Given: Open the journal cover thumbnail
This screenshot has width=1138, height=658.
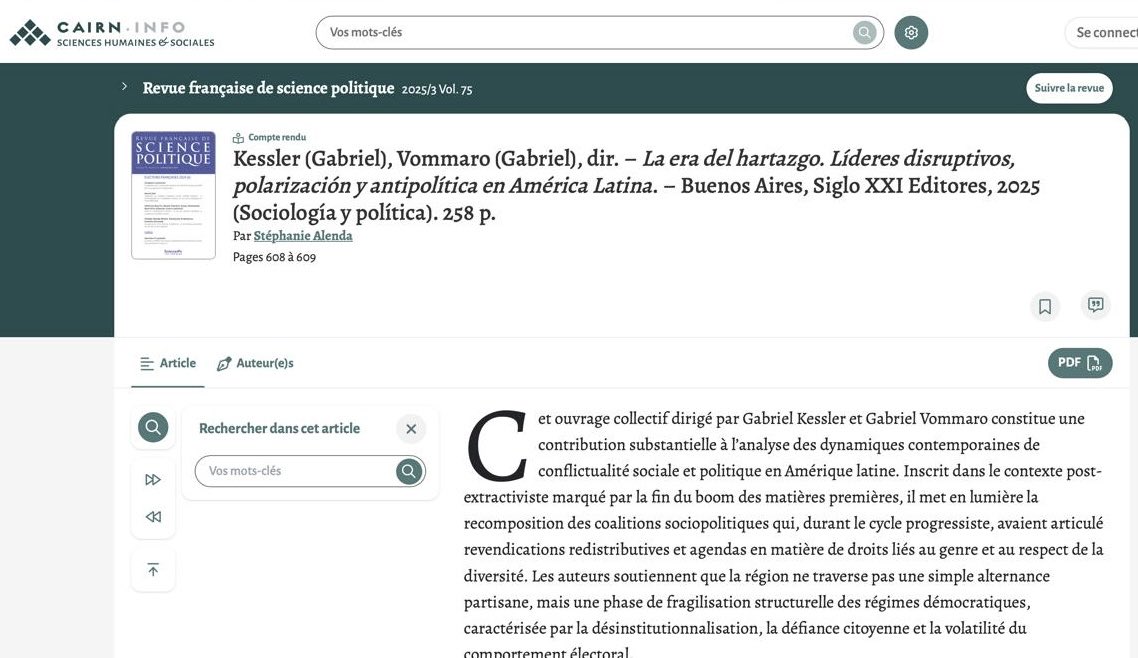Looking at the screenshot, I should pos(172,195).
